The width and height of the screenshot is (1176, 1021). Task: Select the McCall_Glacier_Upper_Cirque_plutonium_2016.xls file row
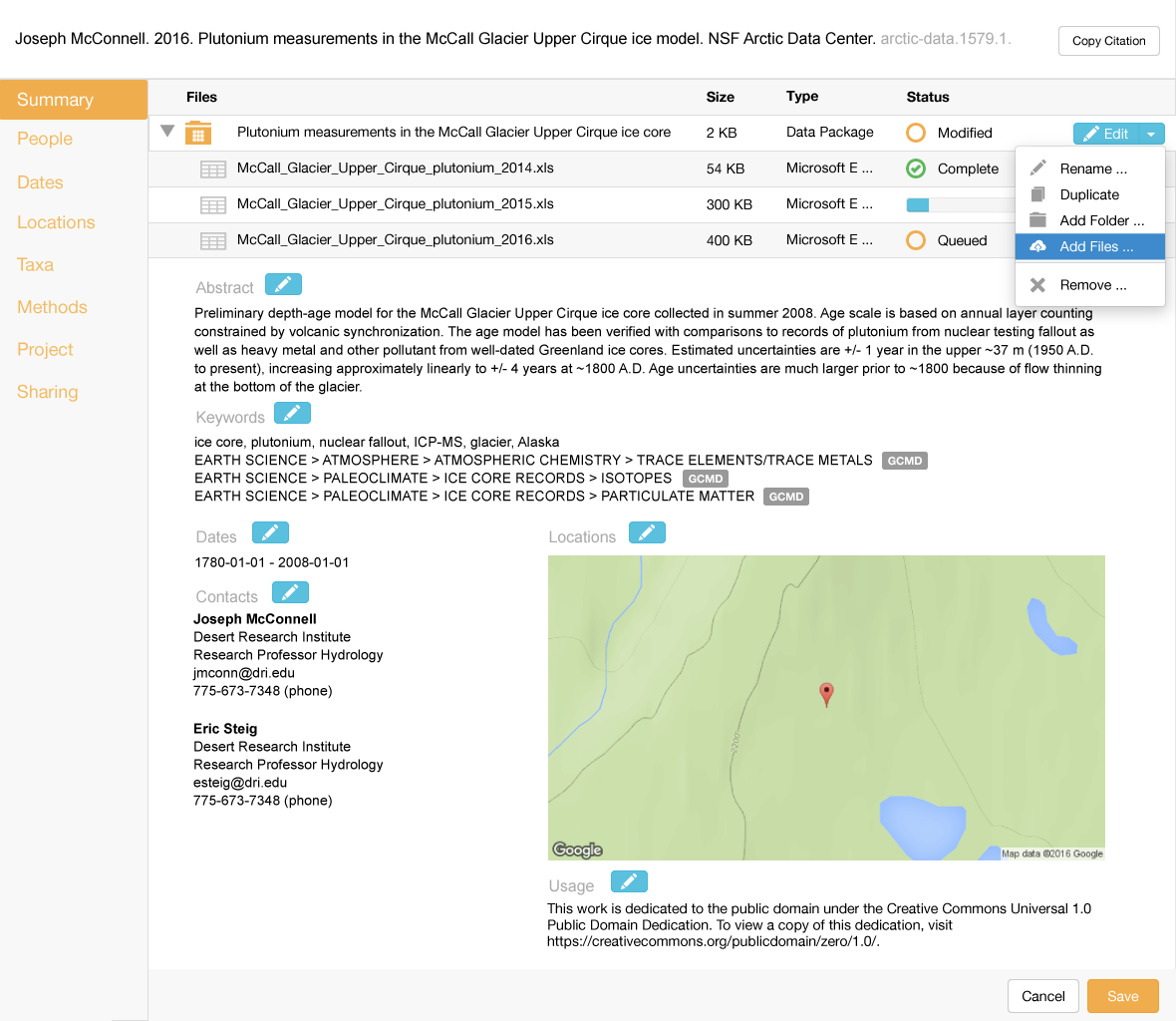[x=395, y=240]
